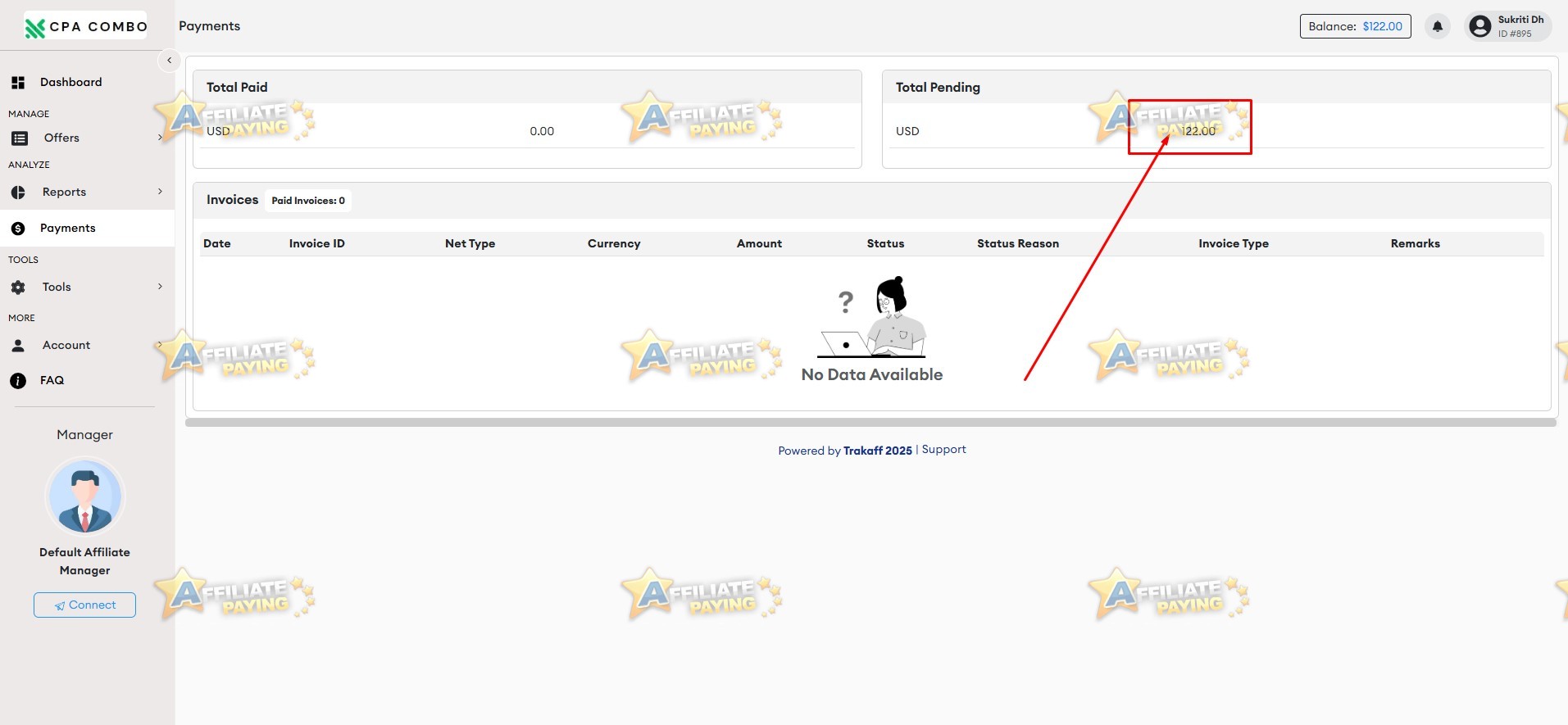Click the Offers list icon
1568x725 pixels.
(x=20, y=138)
